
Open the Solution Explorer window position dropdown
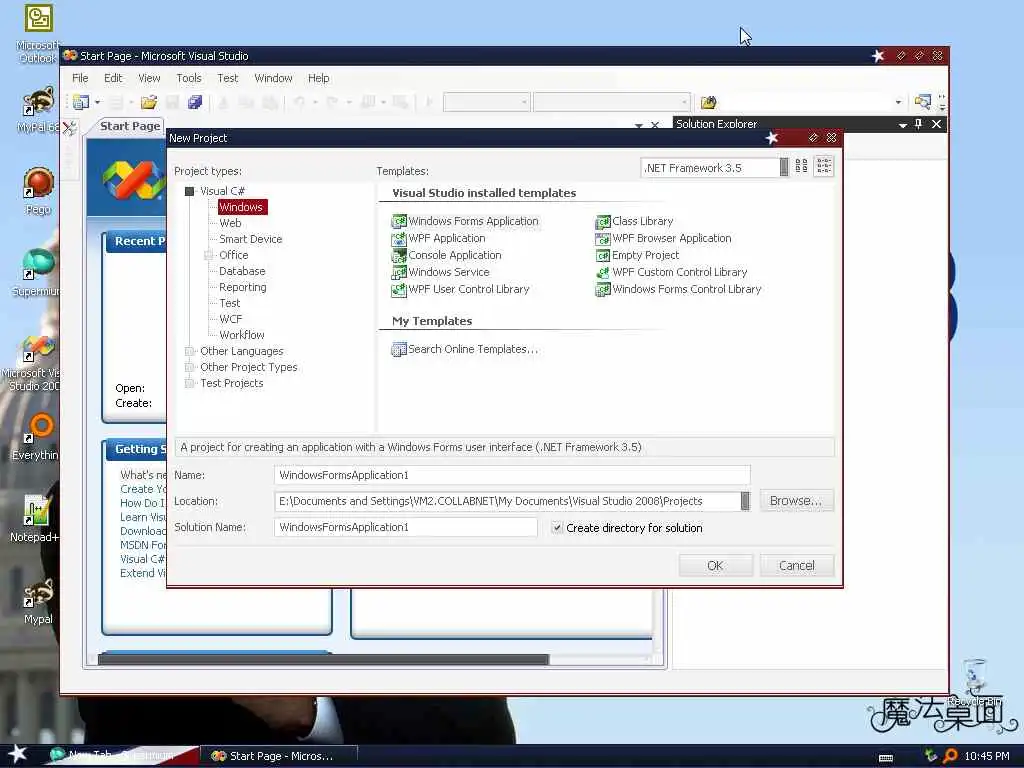pos(903,124)
